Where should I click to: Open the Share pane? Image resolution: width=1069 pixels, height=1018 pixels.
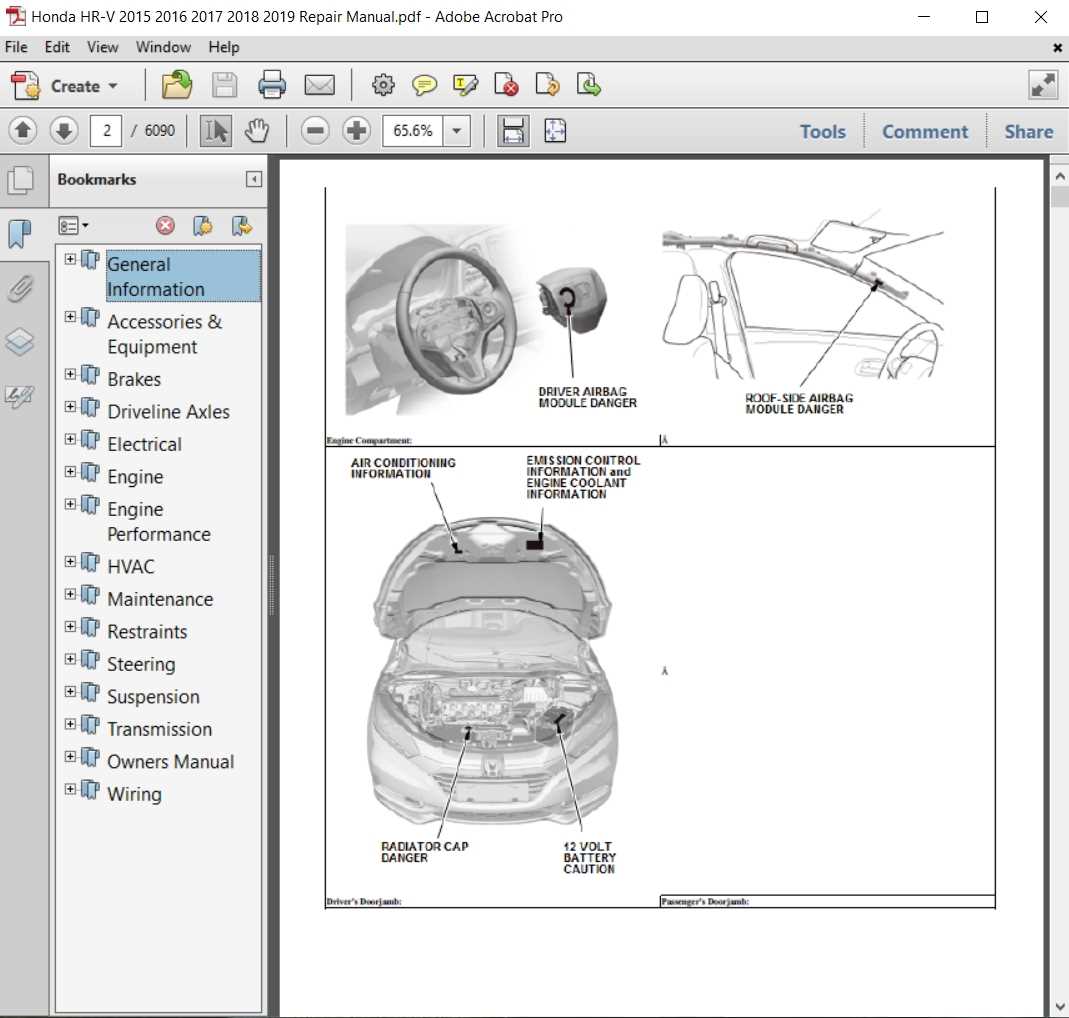tap(1028, 132)
